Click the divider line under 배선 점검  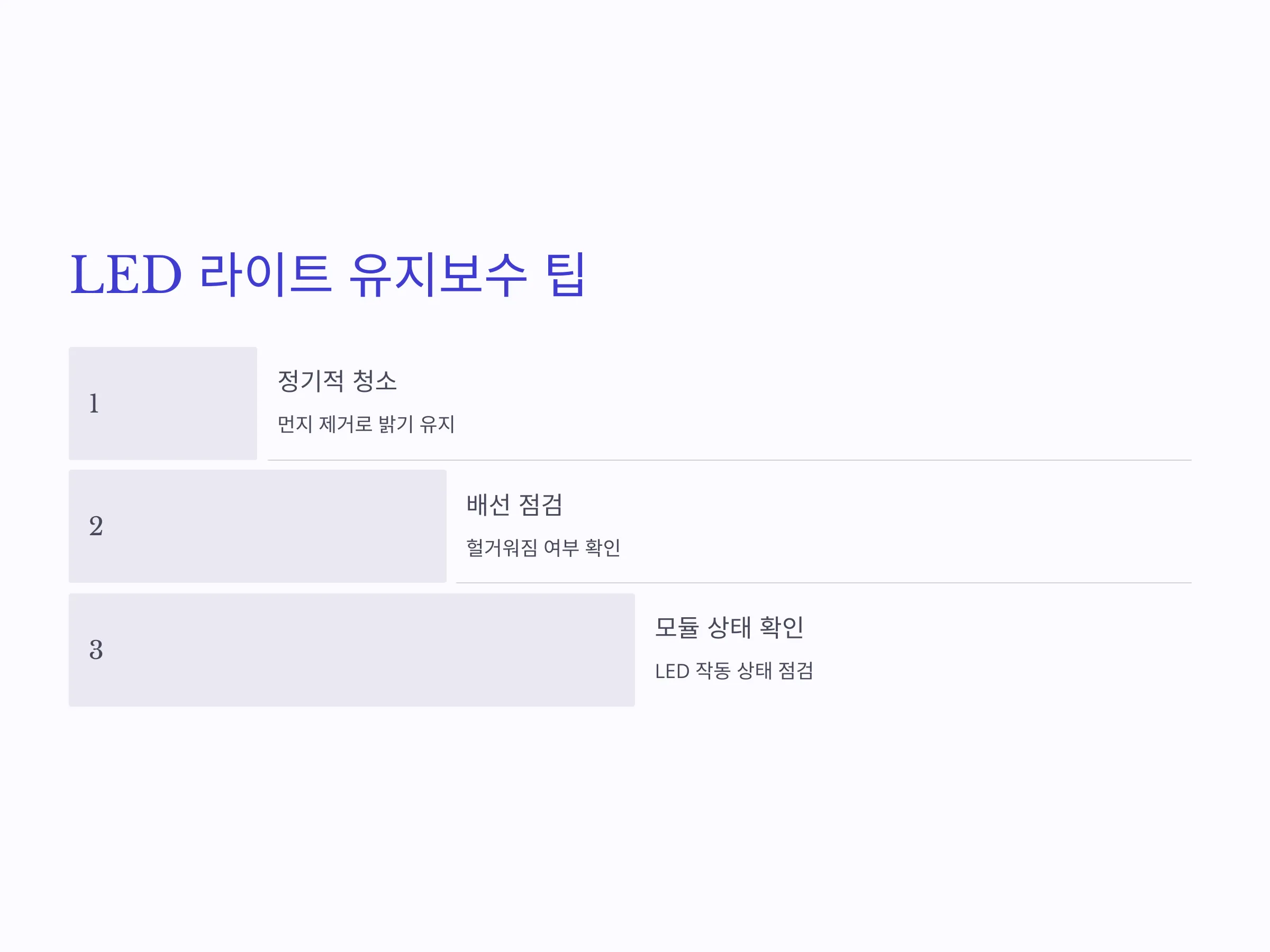pyautogui.click(x=824, y=583)
